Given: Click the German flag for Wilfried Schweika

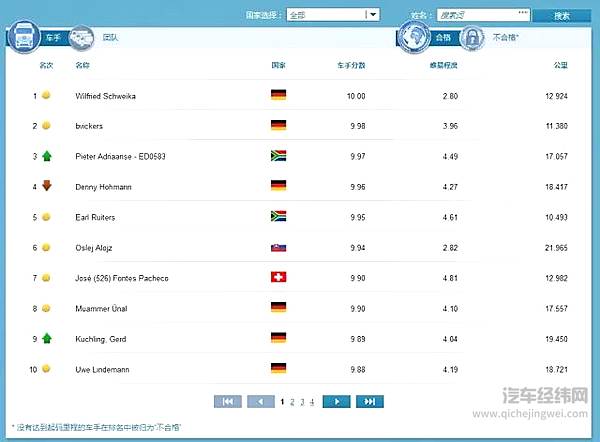Looking at the screenshot, I should coord(279,96).
